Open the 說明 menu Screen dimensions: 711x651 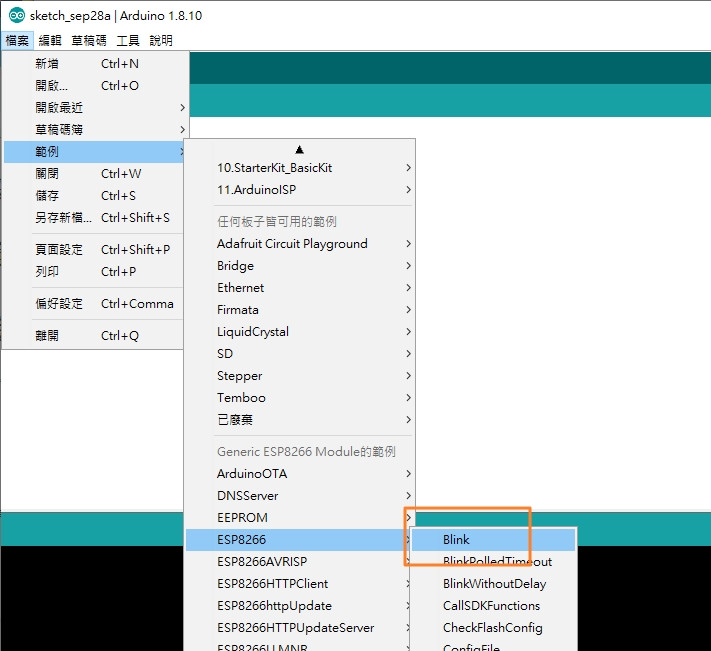pos(161,40)
